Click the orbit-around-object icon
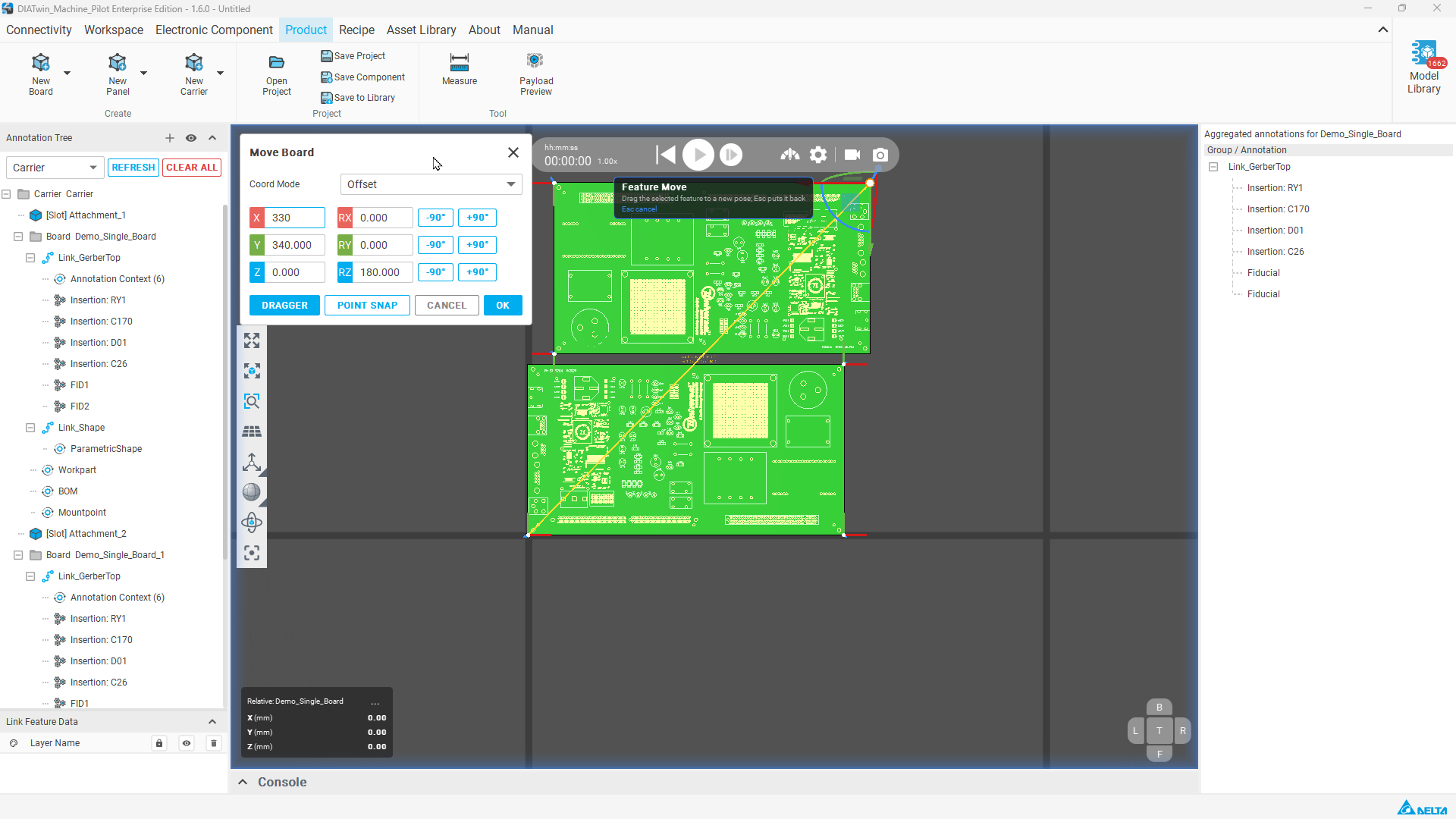Image resolution: width=1456 pixels, height=819 pixels. (x=252, y=522)
